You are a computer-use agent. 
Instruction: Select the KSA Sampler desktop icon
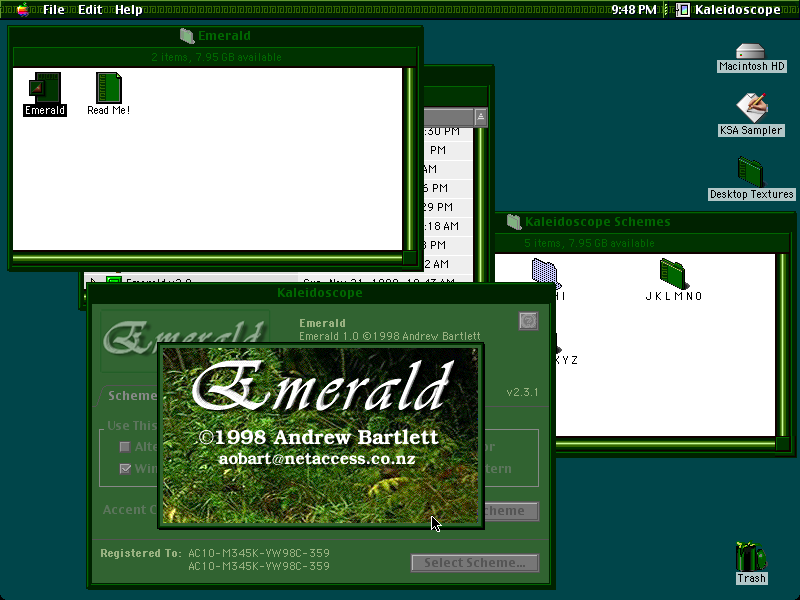coord(752,107)
